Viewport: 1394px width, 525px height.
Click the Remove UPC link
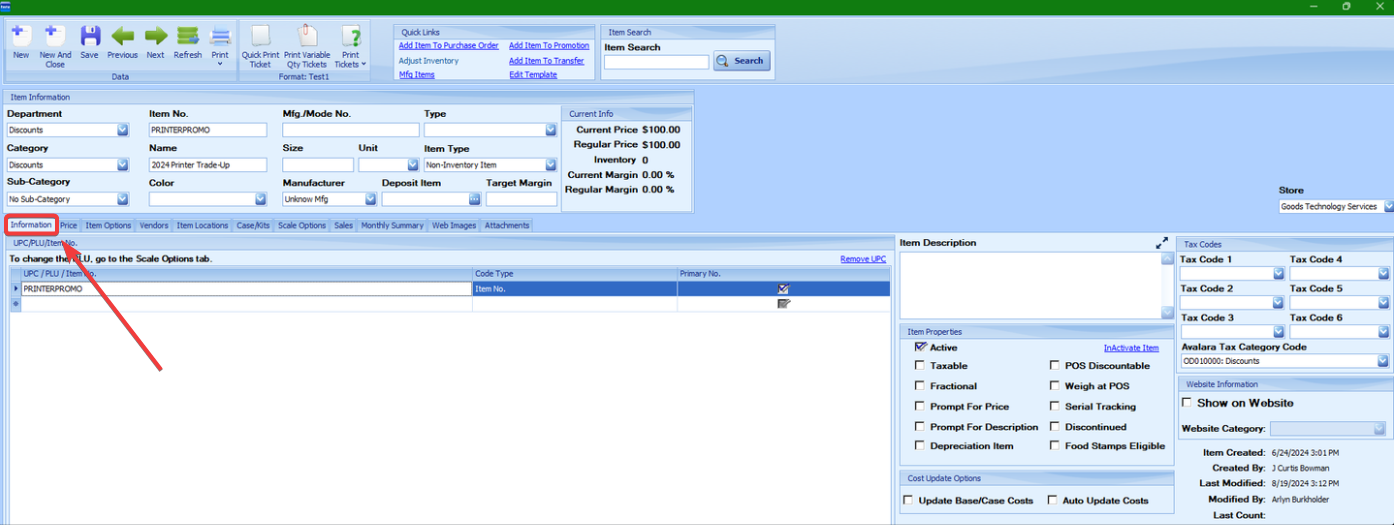coord(862,259)
